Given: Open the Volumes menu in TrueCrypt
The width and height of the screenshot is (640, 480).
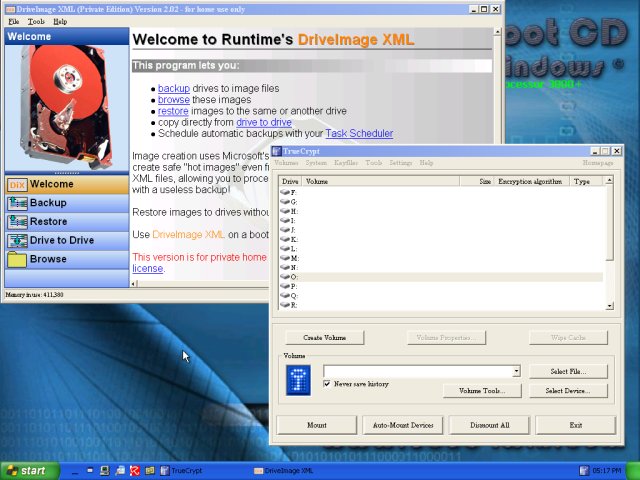Looking at the screenshot, I should pos(286,163).
